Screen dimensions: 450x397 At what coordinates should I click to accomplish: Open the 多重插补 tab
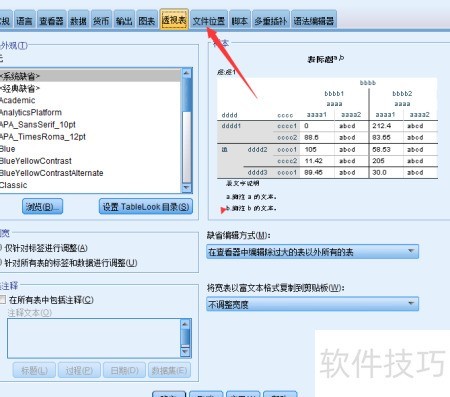click(x=271, y=21)
